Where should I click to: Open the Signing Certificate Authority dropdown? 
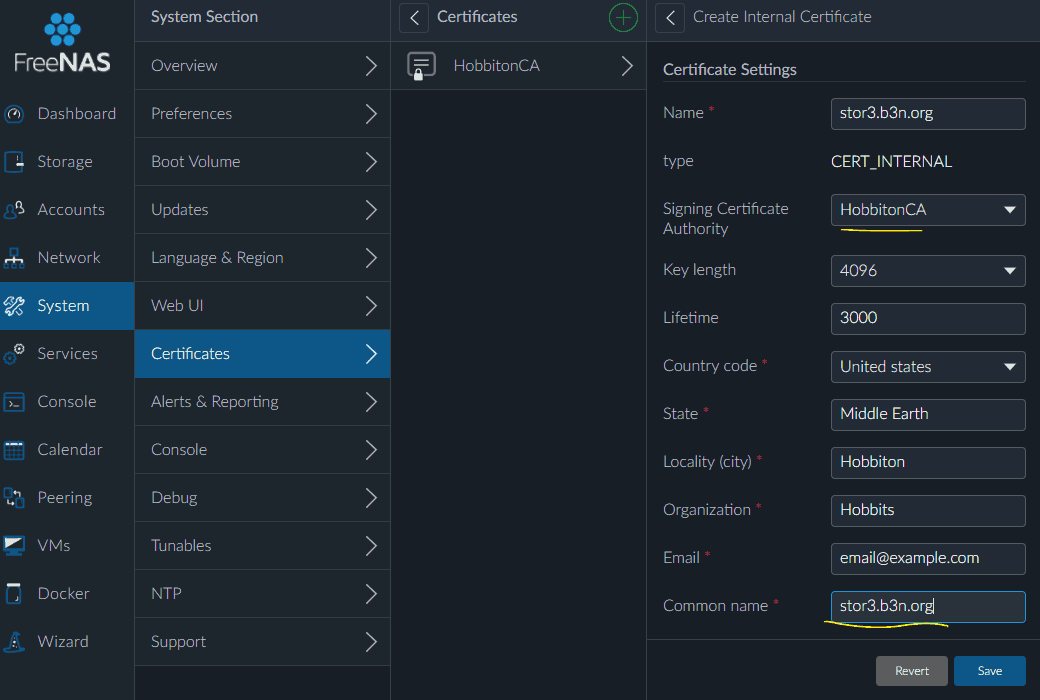click(928, 210)
